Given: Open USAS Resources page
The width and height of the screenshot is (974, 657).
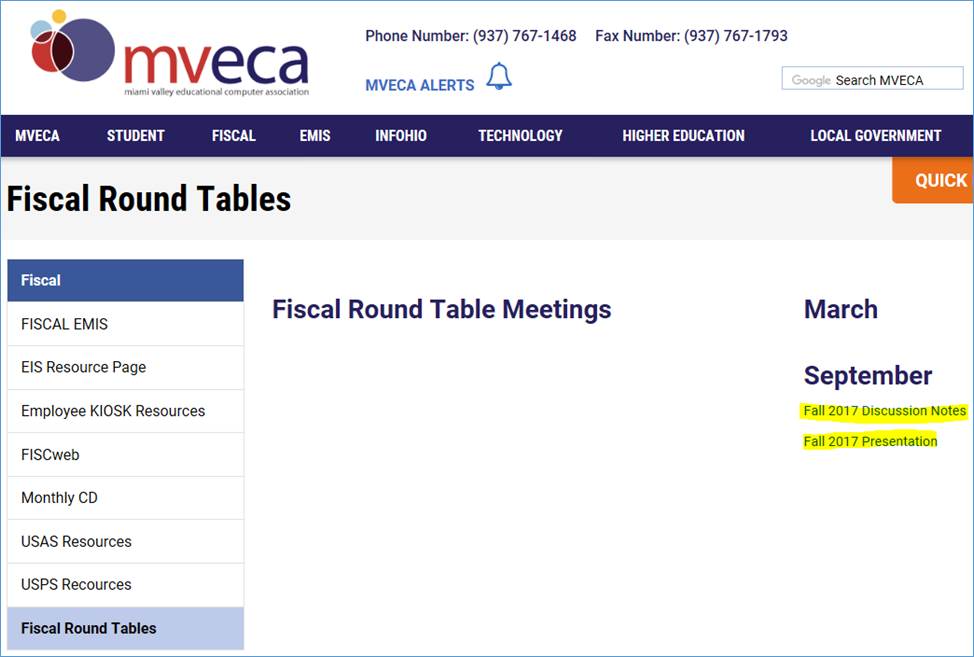Looking at the screenshot, I should [76, 541].
